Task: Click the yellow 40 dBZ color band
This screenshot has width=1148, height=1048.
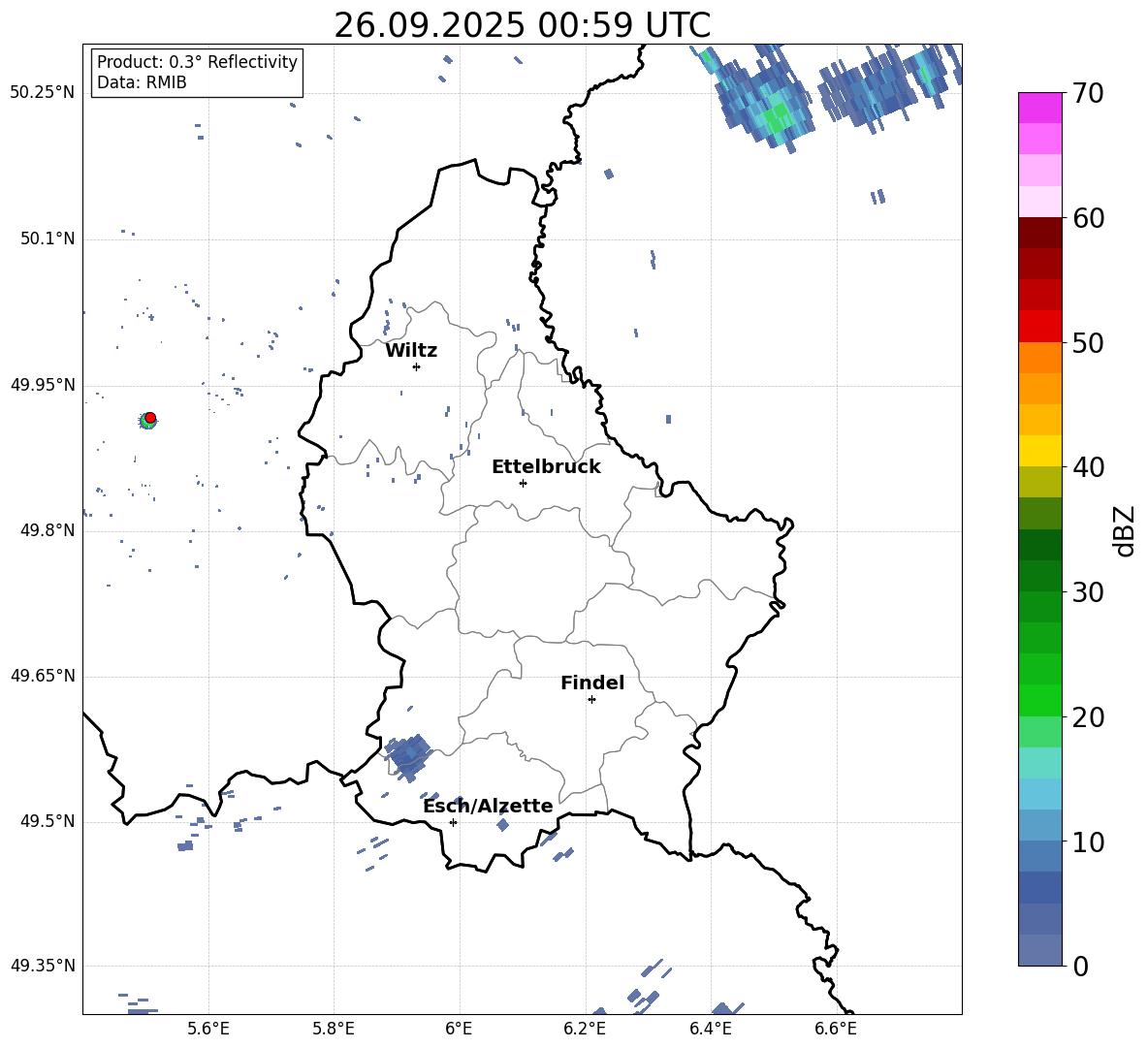Action: pos(1039,451)
